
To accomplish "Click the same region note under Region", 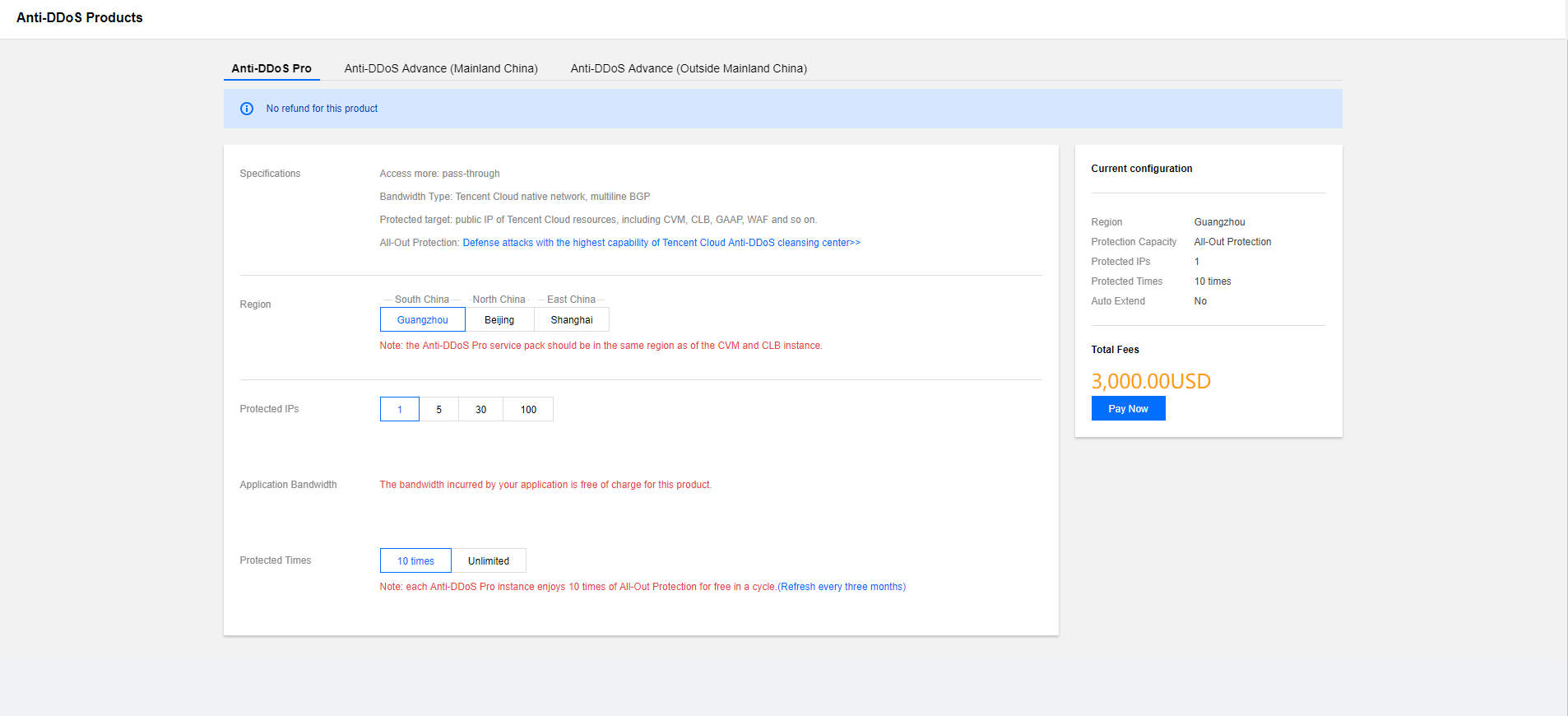I will pyautogui.click(x=601, y=346).
